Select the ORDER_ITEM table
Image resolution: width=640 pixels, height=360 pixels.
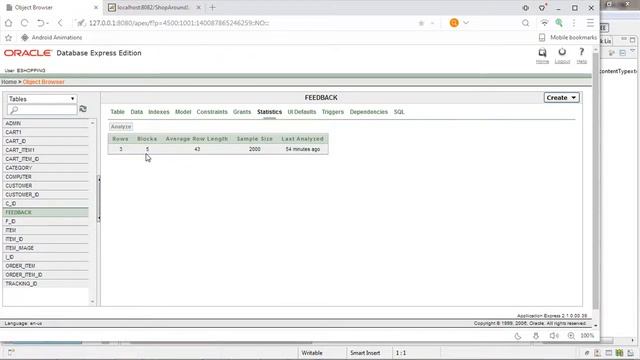point(46,266)
